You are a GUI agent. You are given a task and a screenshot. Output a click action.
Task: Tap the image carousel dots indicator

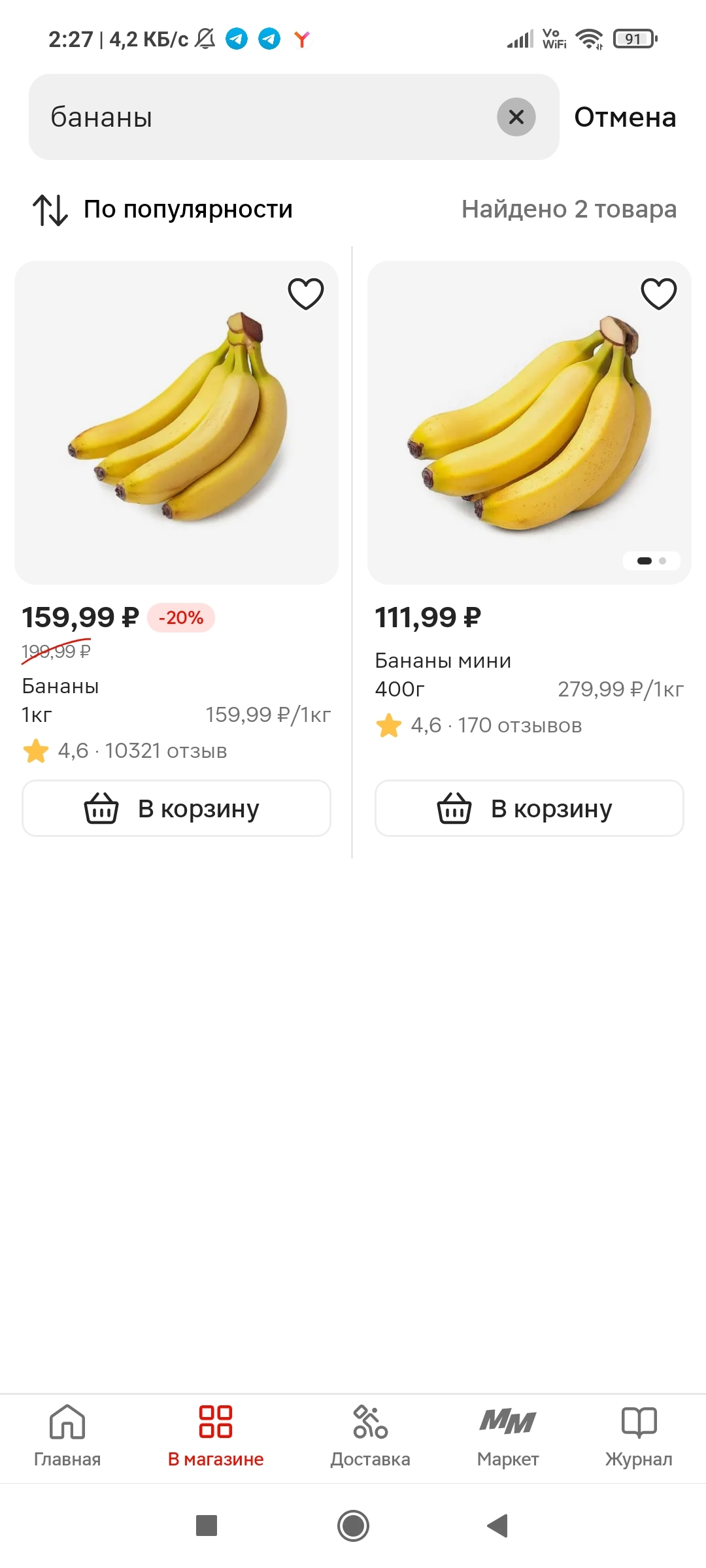tap(651, 561)
